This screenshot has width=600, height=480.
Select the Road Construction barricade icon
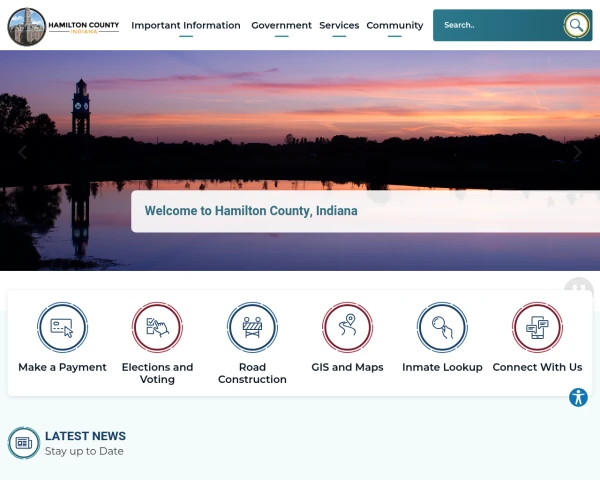(x=252, y=327)
